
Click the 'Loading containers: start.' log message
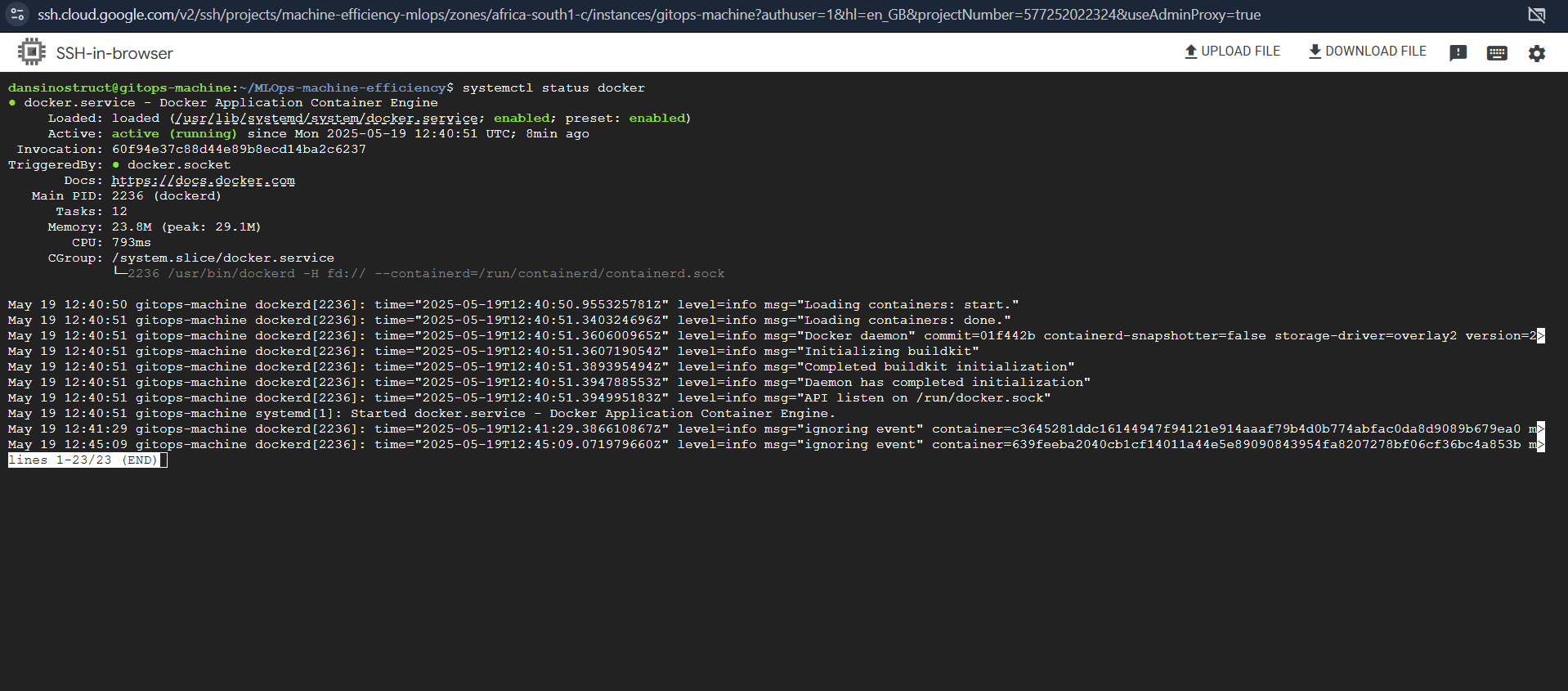pos(908,305)
